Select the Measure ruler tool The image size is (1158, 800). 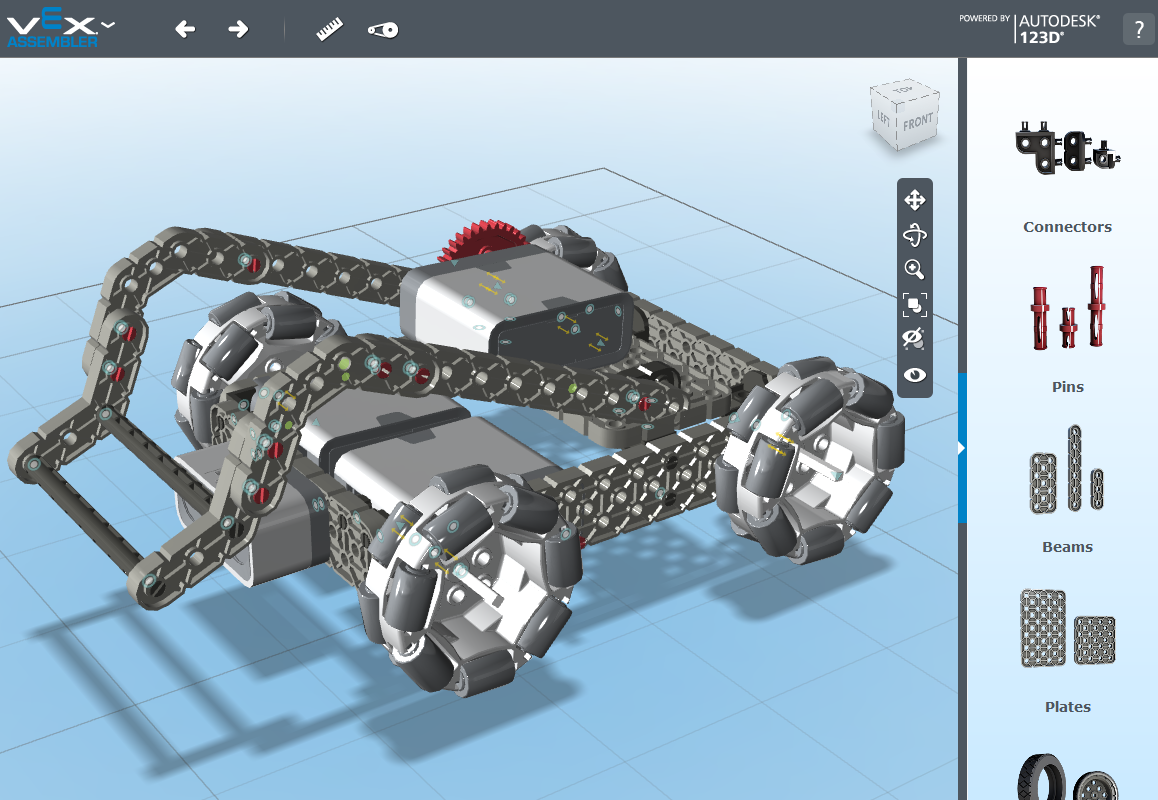coord(330,29)
